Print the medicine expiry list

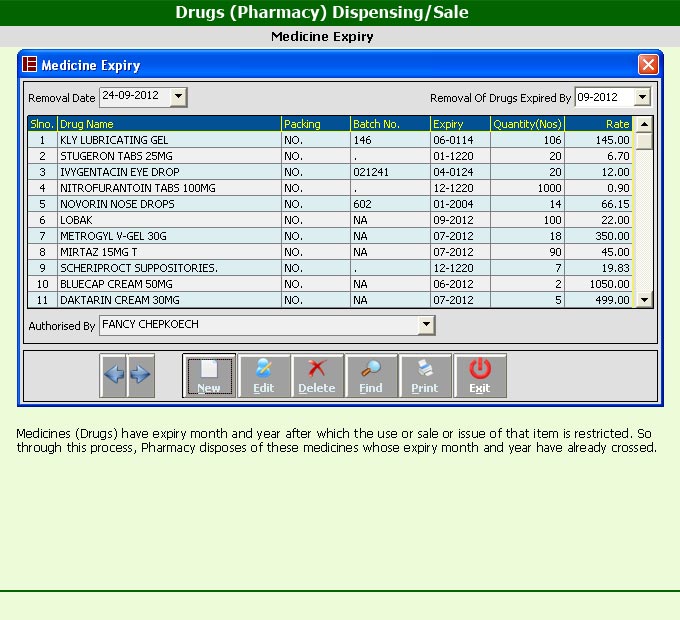[x=425, y=375]
